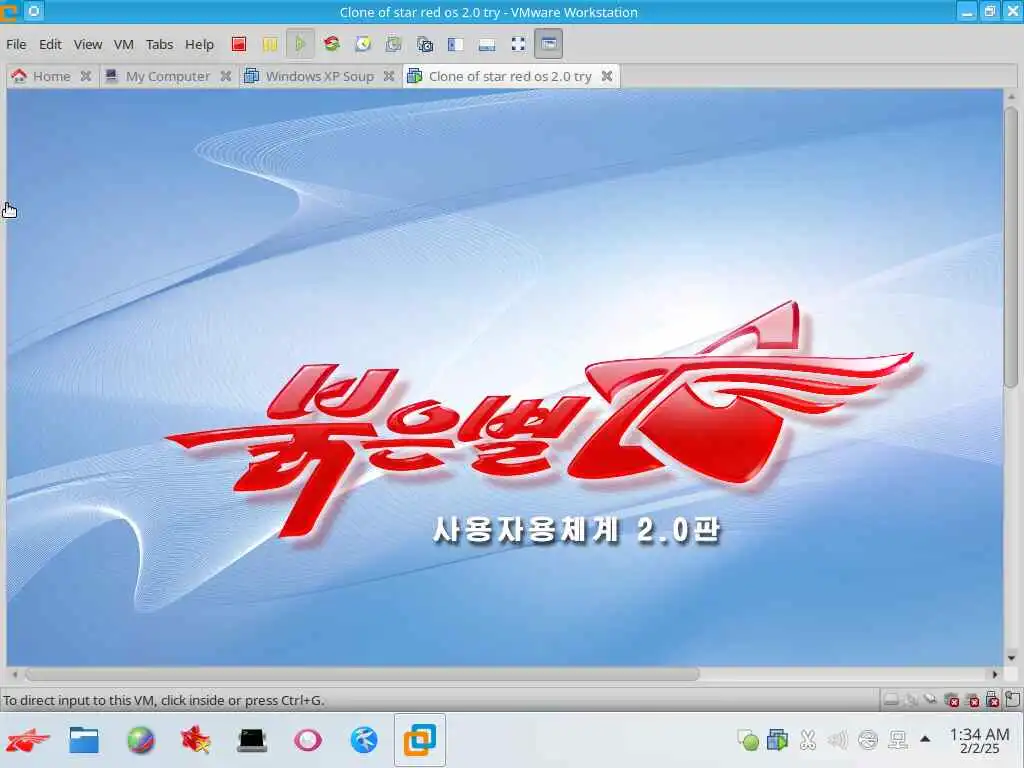The image size is (1024, 768).
Task: Click the Unity/console view toolbar icon
Action: point(549,44)
